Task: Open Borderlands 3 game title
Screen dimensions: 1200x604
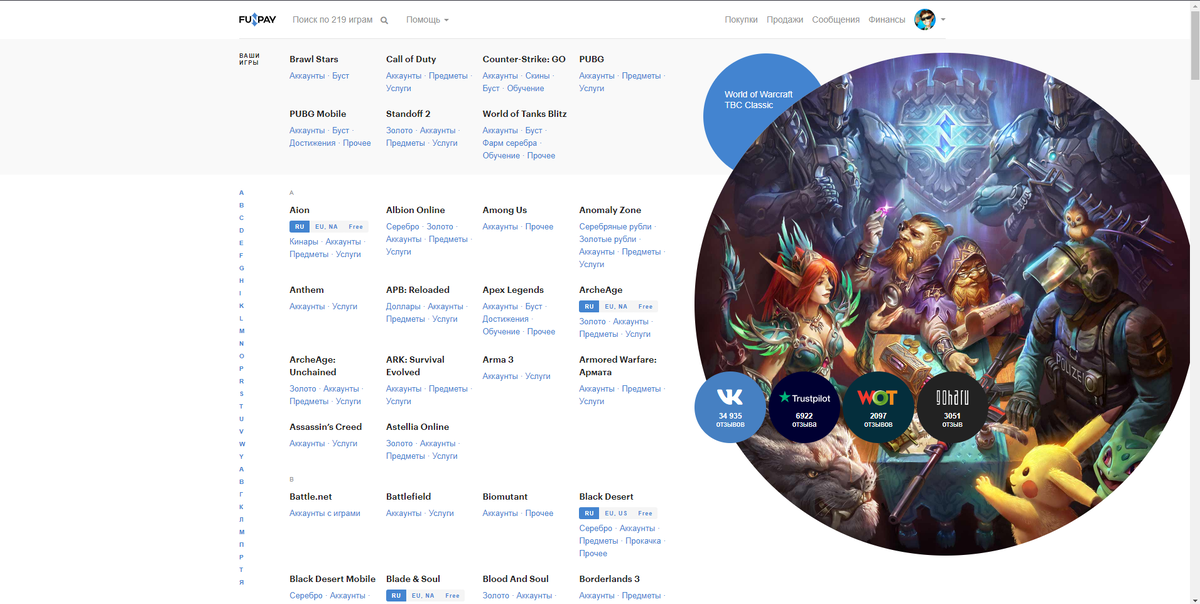Action: tap(610, 579)
